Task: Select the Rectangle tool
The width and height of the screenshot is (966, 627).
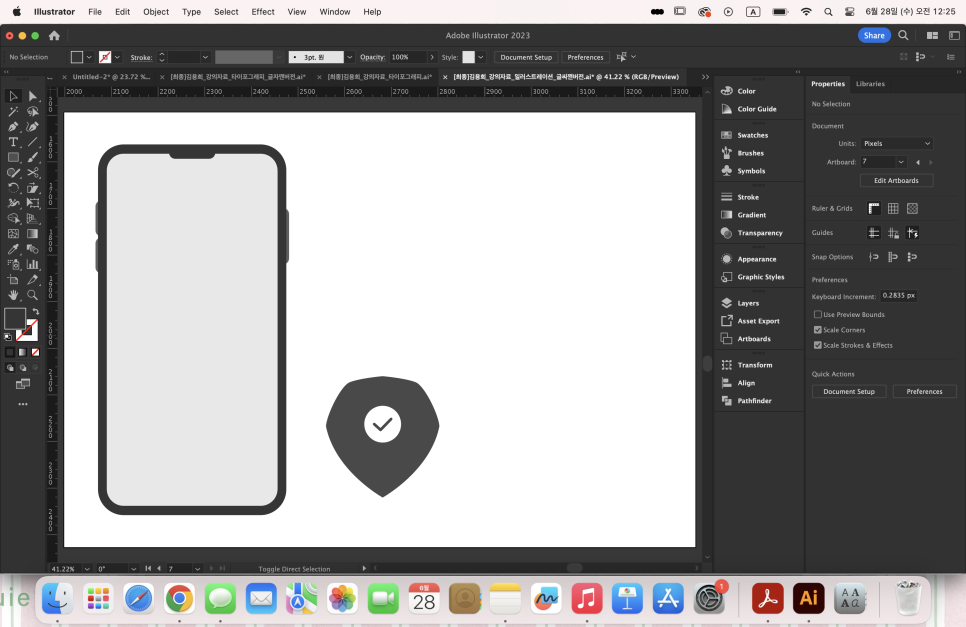Action: 13,158
